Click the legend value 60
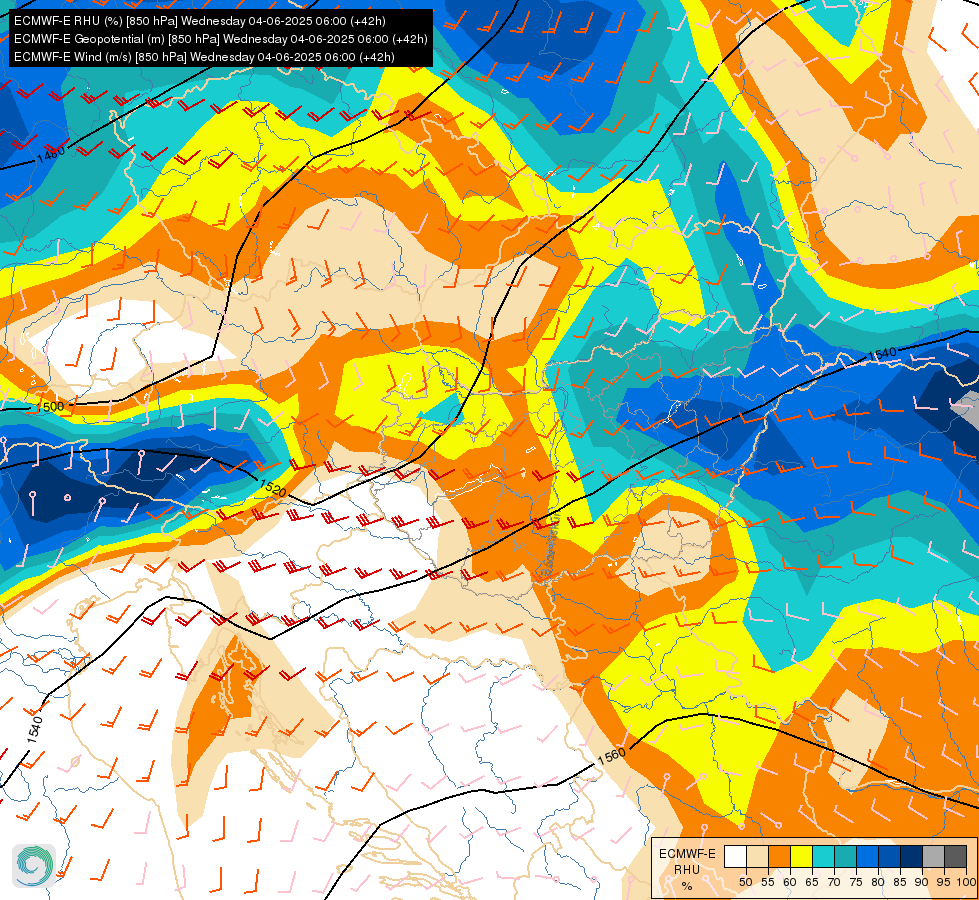 click(790, 882)
